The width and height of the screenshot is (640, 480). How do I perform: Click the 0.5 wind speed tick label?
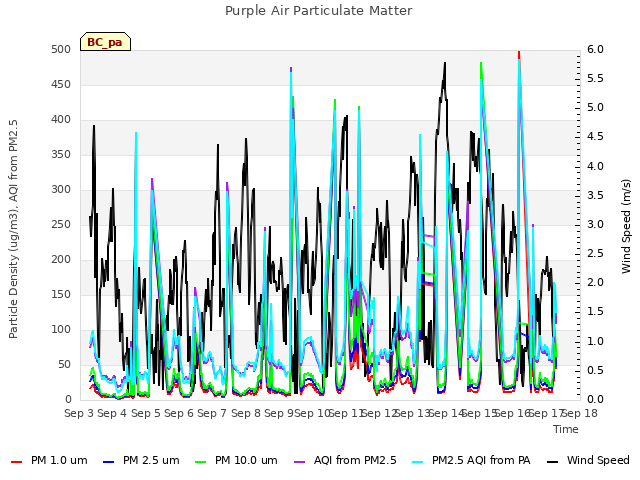coord(595,371)
